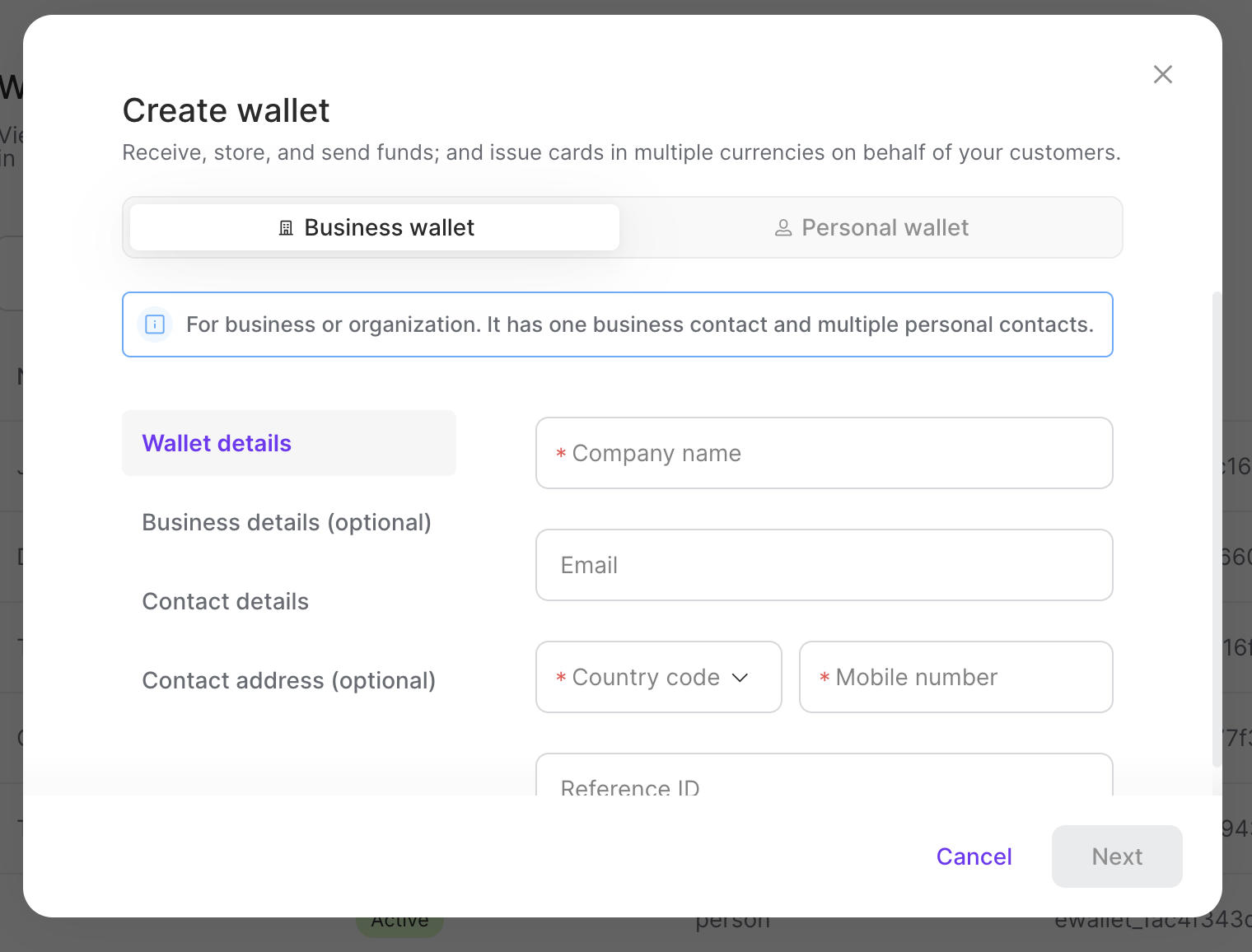Click the close X icon of the dialog
Image resolution: width=1252 pixels, height=952 pixels.
[x=1162, y=74]
